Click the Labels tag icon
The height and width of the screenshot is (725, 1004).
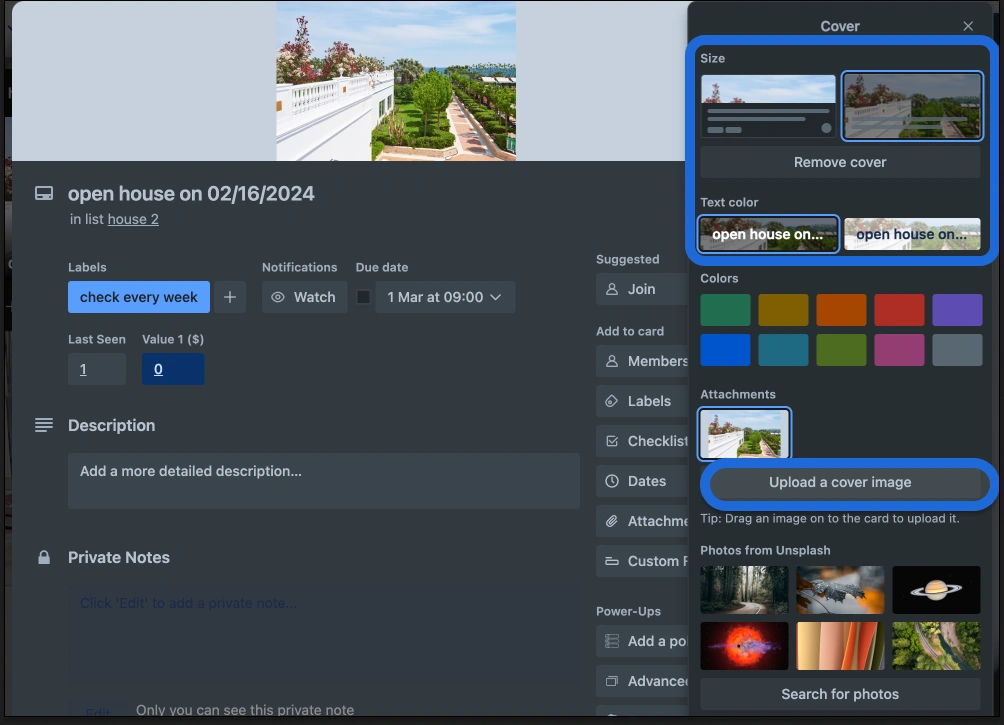(x=612, y=401)
